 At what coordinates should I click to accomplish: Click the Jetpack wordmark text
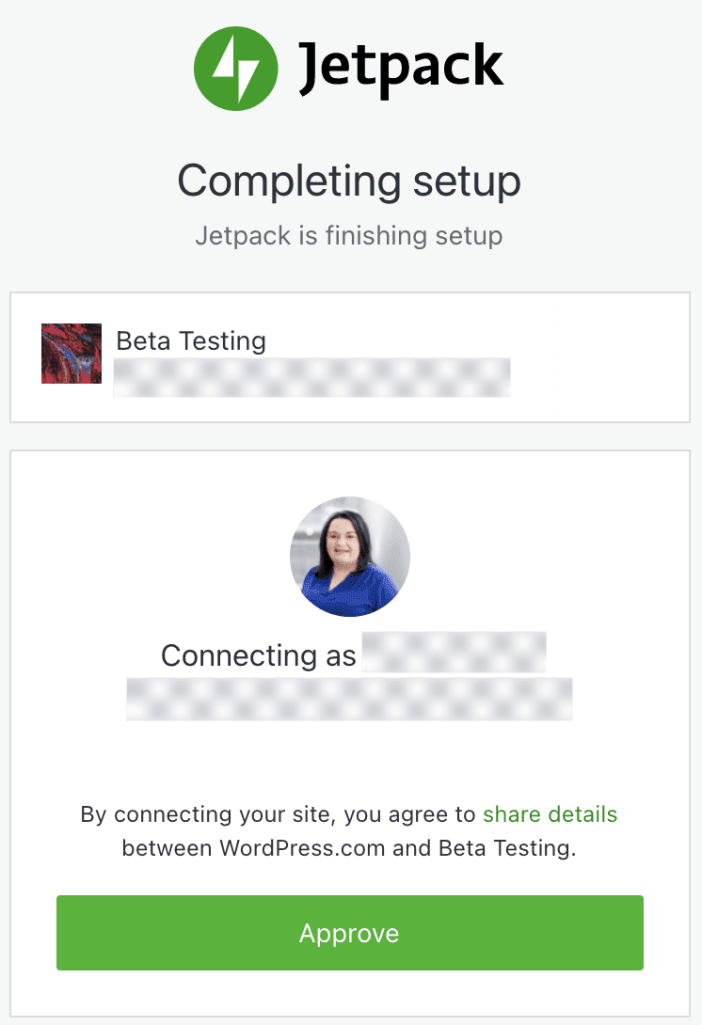tap(400, 70)
